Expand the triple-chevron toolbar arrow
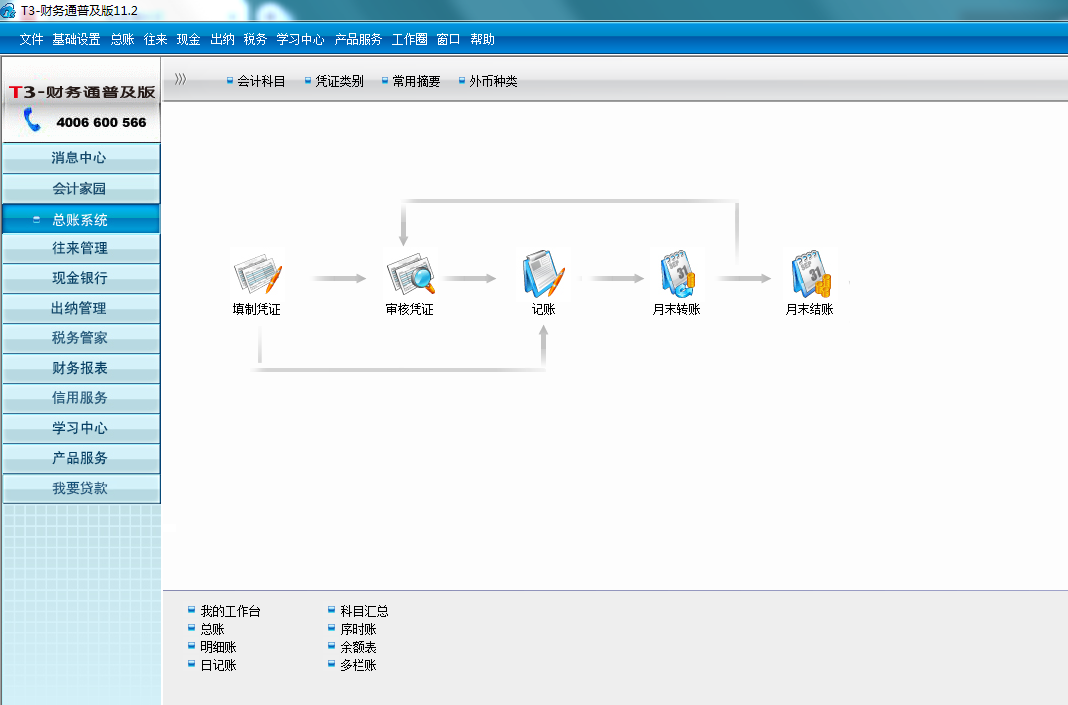 (180, 79)
